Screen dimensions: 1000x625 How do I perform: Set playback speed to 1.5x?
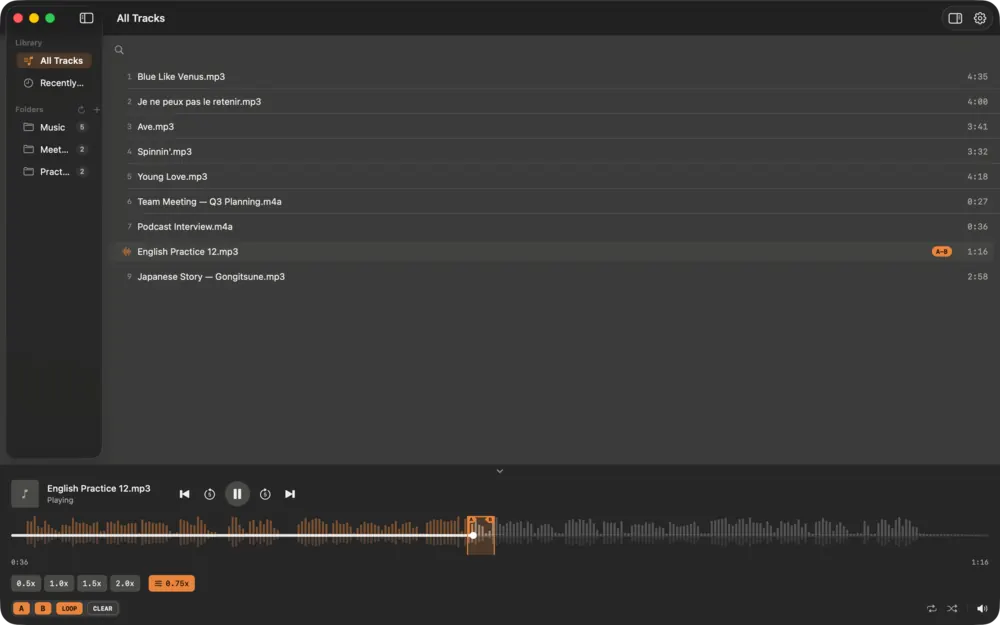point(92,584)
